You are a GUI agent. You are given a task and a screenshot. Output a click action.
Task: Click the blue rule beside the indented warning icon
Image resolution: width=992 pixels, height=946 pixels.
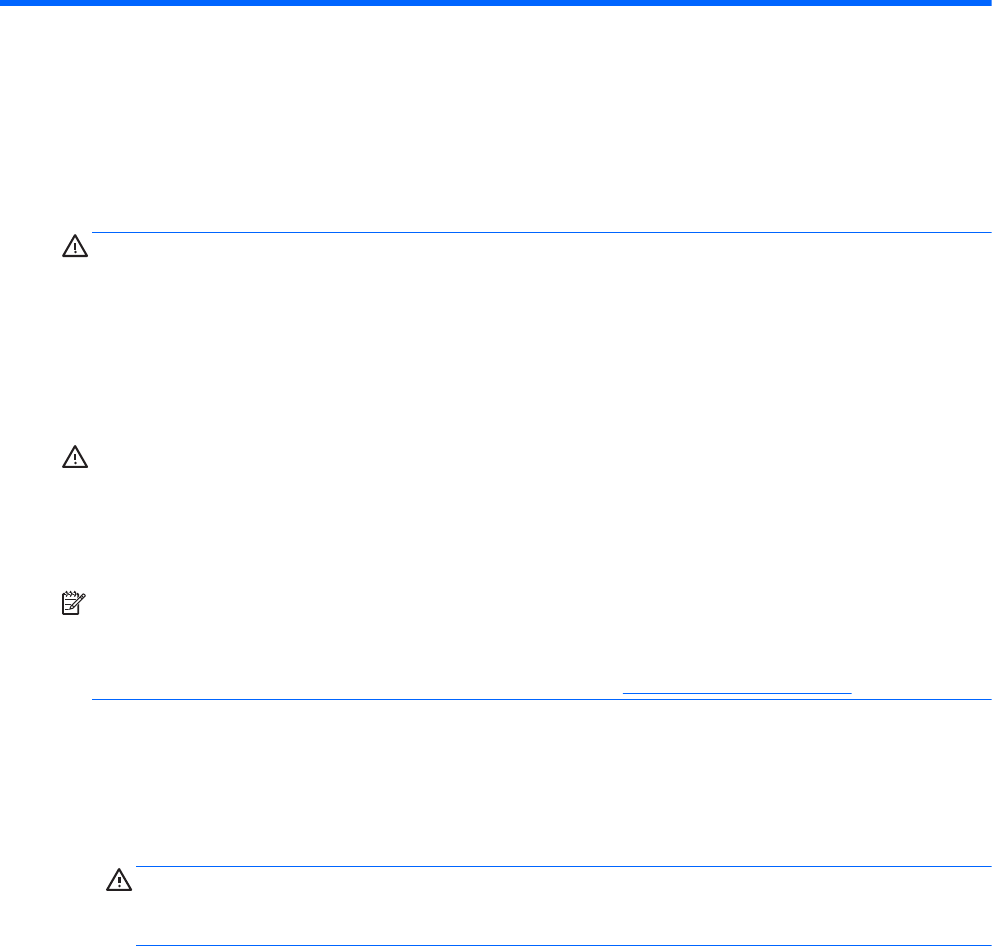pyautogui.click(x=564, y=866)
